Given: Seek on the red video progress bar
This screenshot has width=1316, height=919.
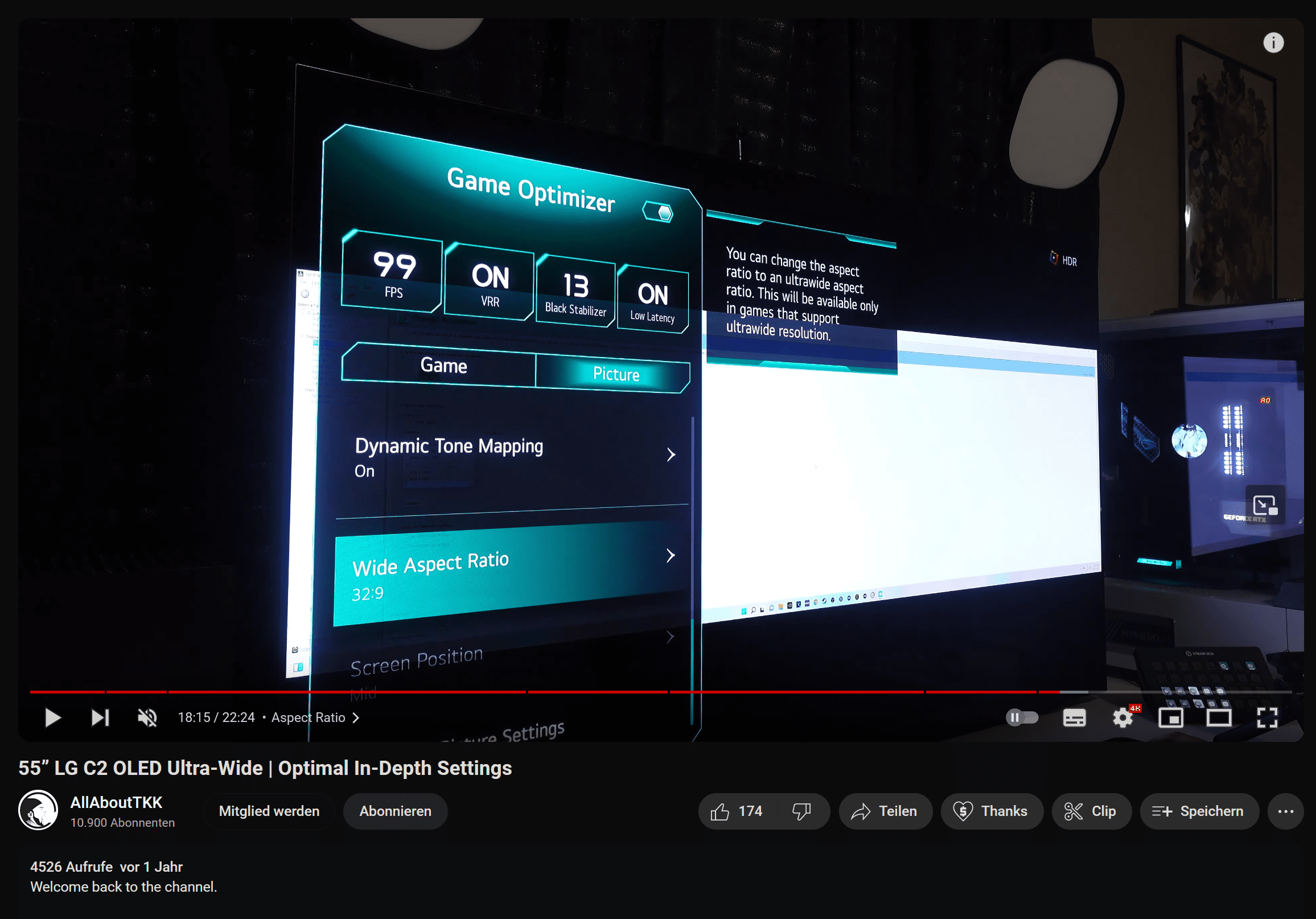Looking at the screenshot, I should (660, 692).
